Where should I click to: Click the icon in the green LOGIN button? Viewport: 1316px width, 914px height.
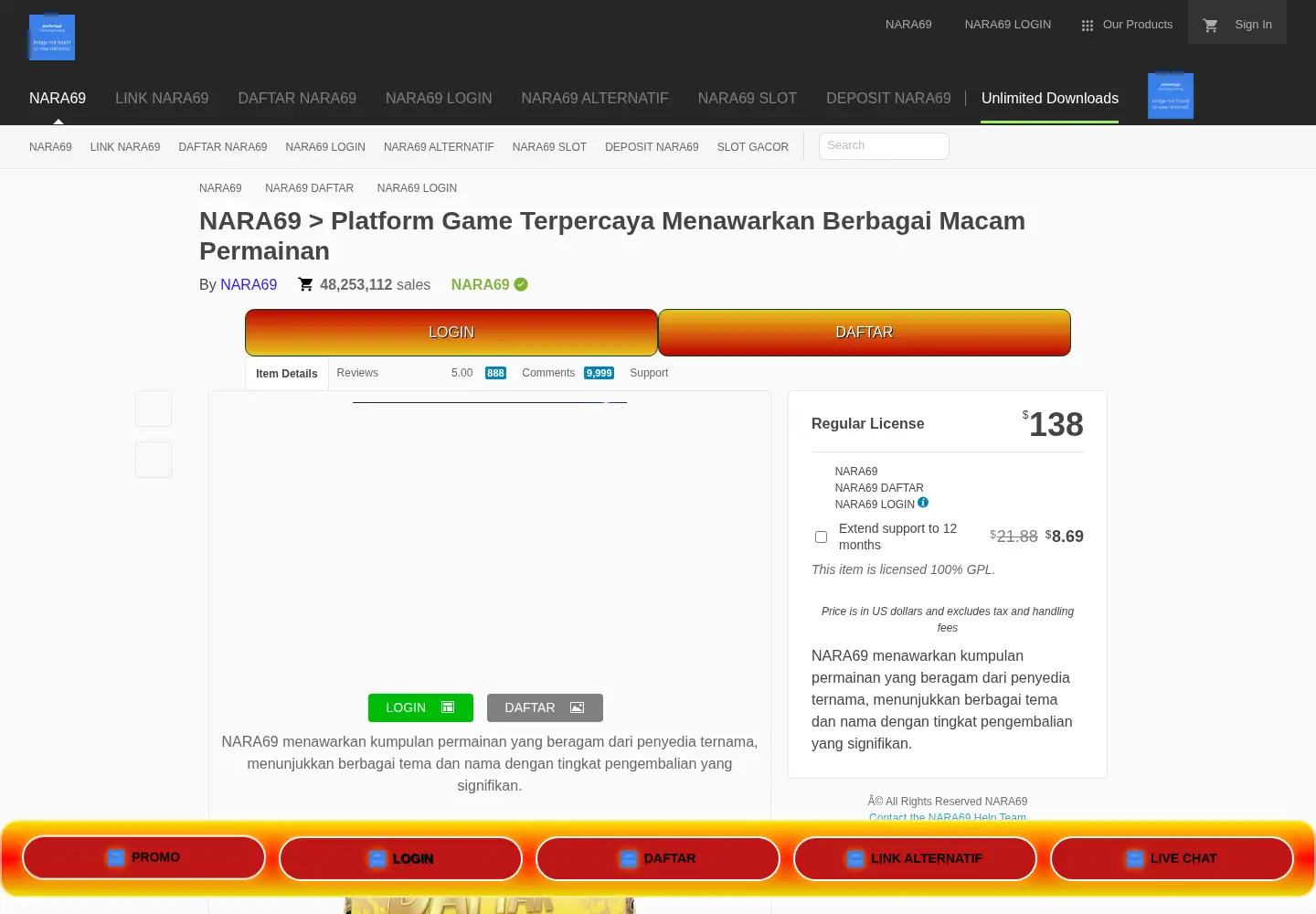448,707
